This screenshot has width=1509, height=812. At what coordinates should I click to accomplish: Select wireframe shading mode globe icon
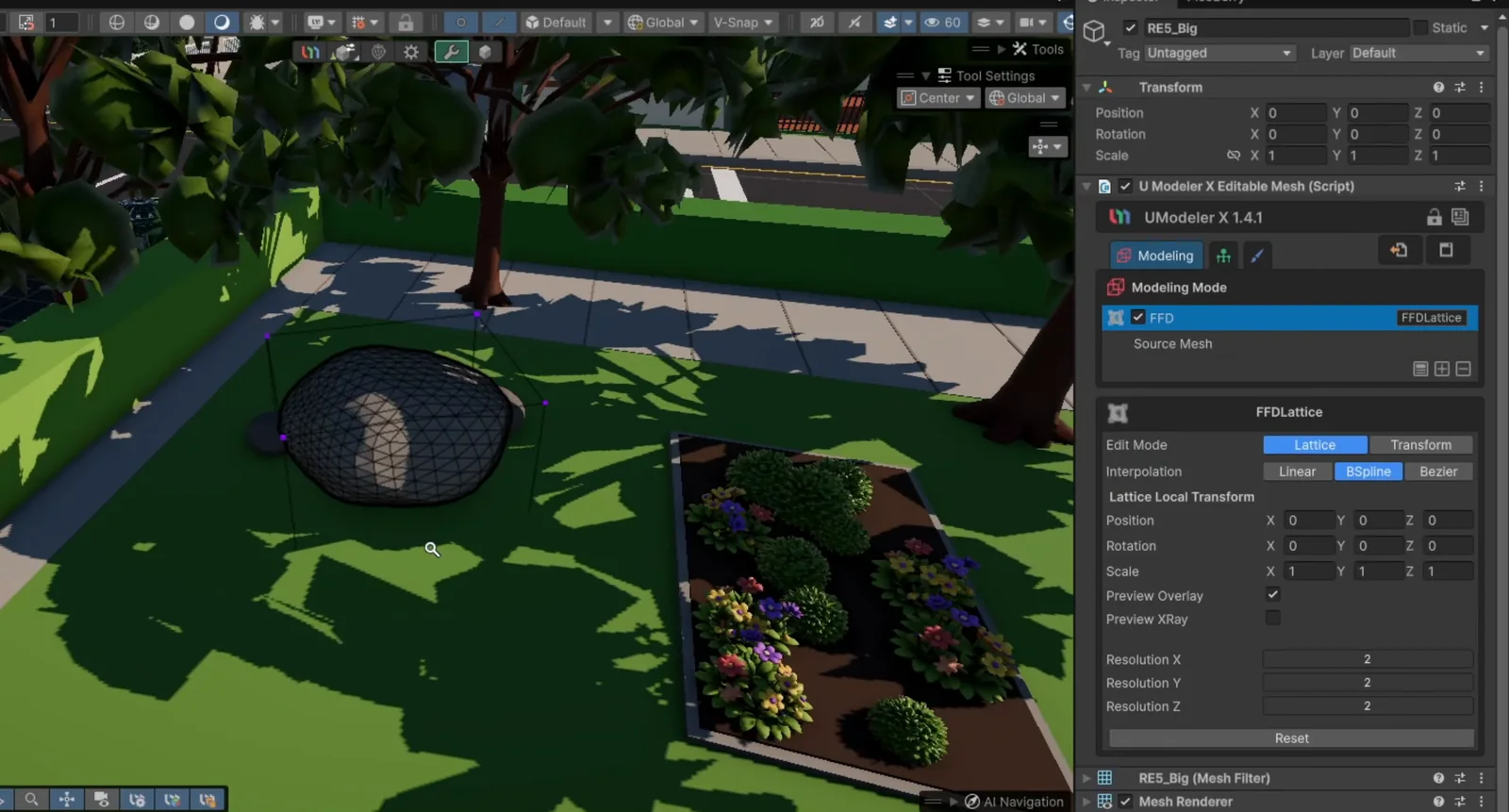point(117,22)
